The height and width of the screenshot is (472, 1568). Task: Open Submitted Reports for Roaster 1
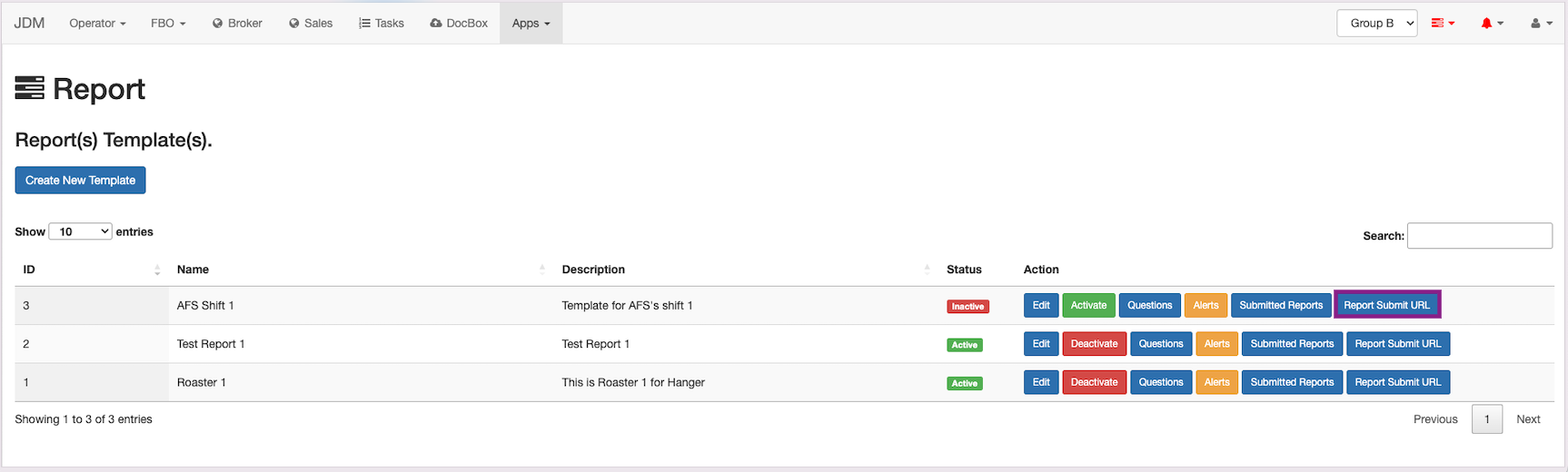1292,382
